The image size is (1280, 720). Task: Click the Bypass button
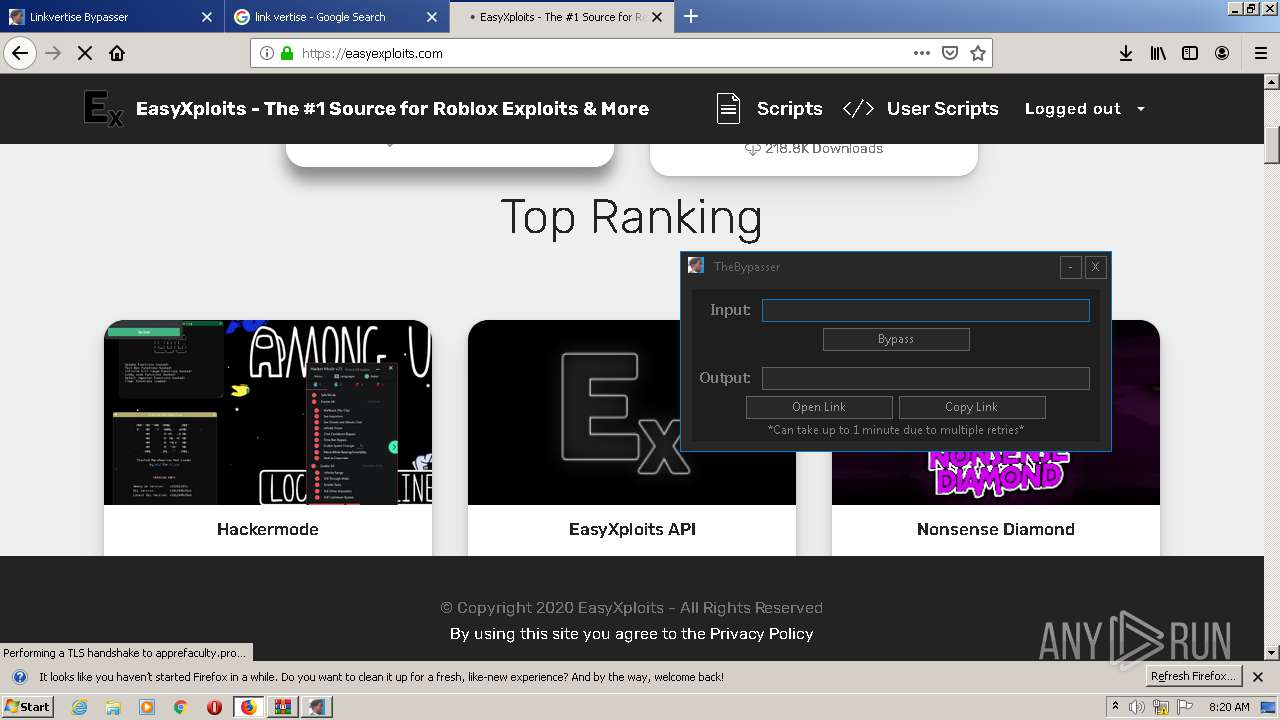click(x=896, y=340)
